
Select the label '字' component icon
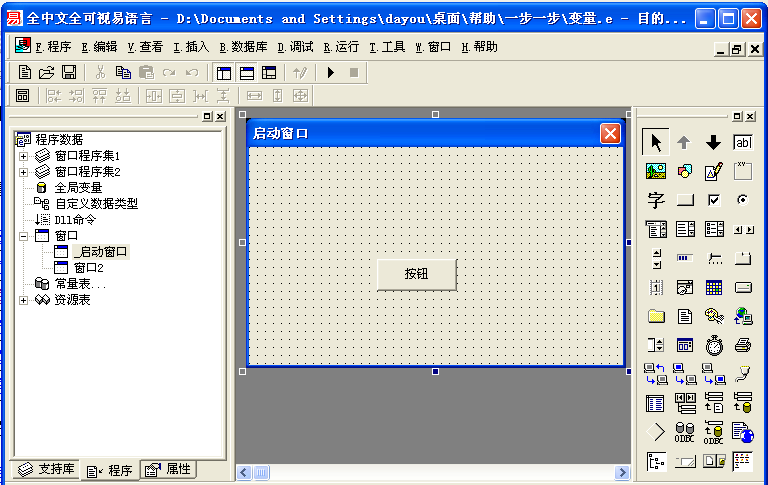pyautogui.click(x=655, y=200)
